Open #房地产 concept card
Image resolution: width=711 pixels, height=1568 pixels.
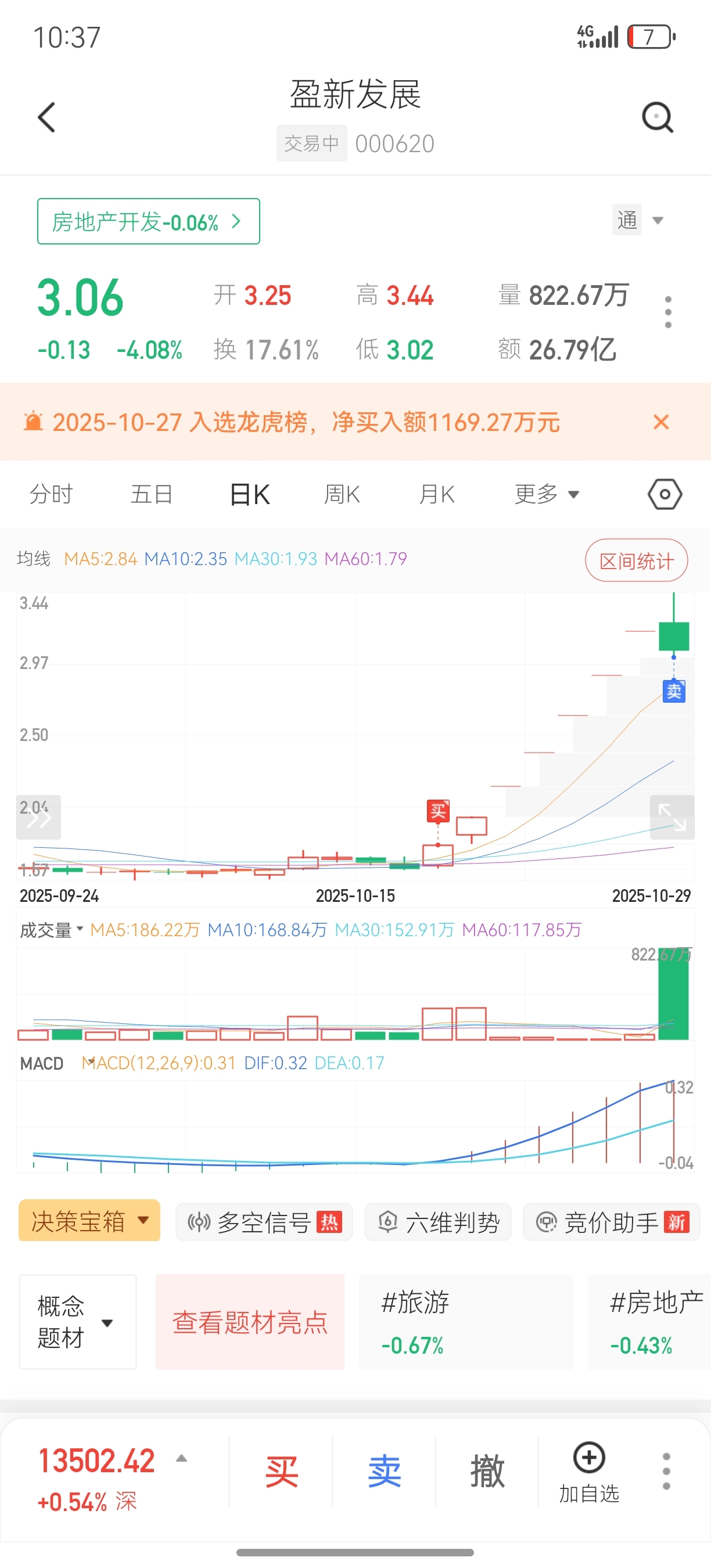(649, 1322)
